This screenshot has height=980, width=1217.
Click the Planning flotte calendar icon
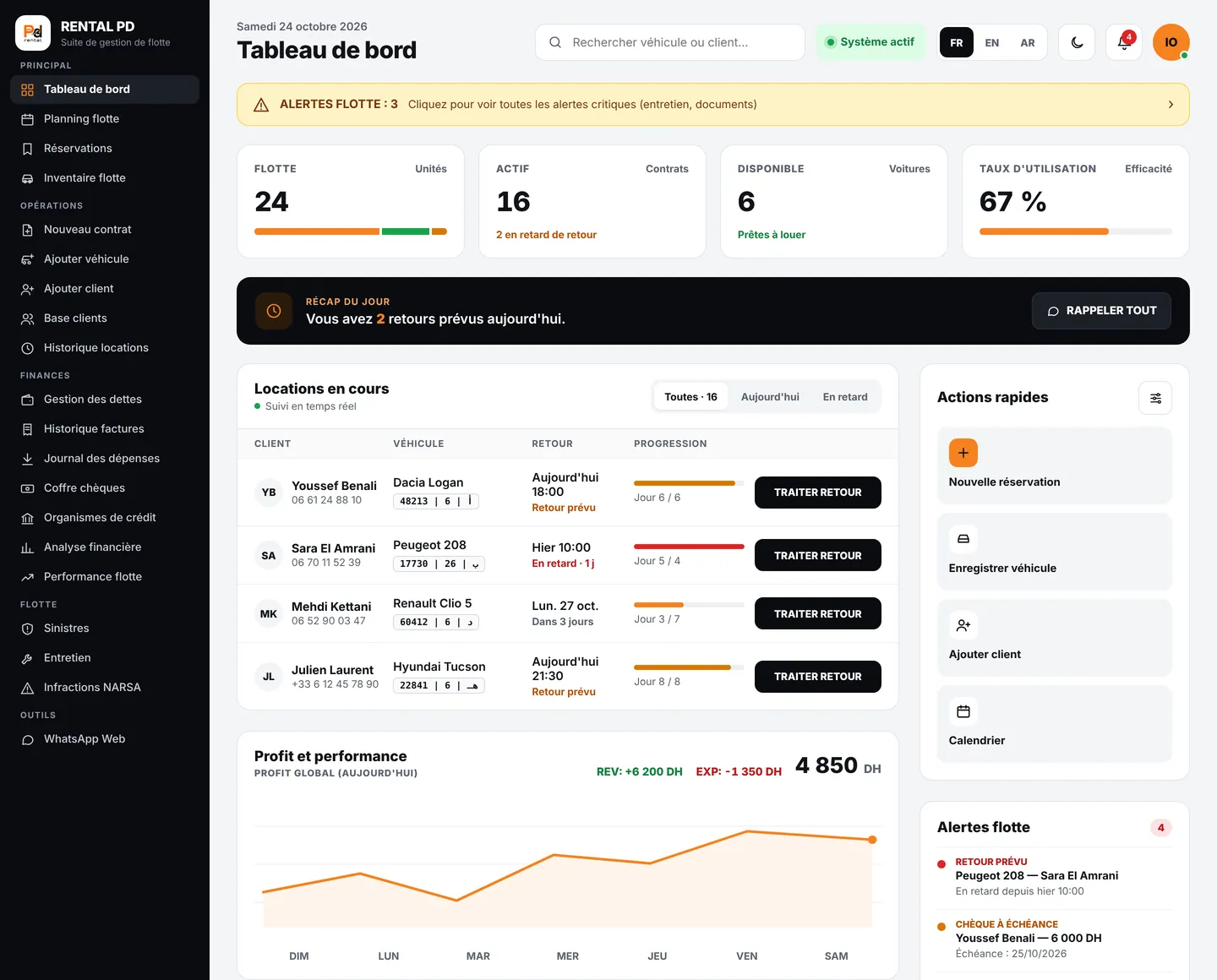click(27, 119)
